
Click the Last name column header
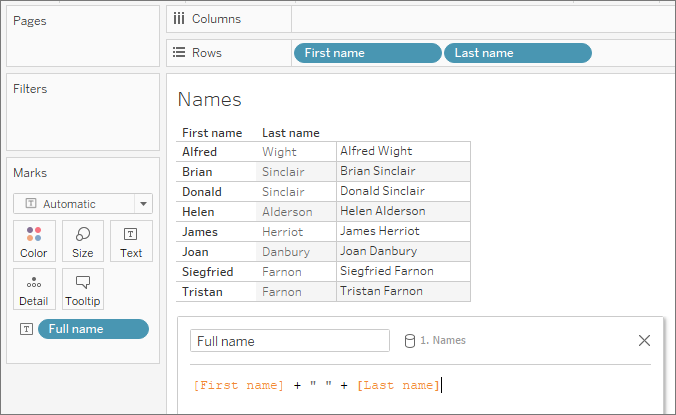[291, 133]
